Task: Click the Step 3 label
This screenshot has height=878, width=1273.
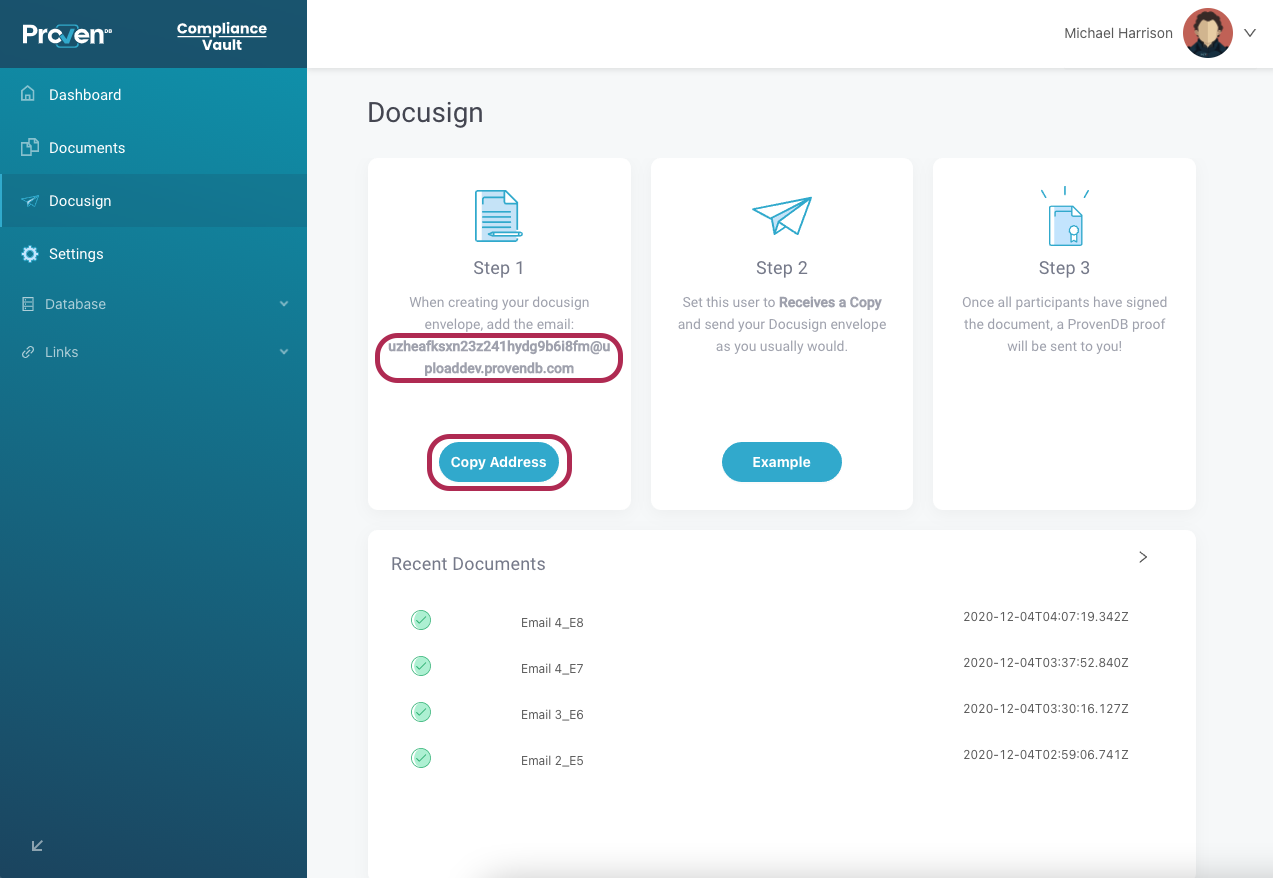Action: 1064,268
